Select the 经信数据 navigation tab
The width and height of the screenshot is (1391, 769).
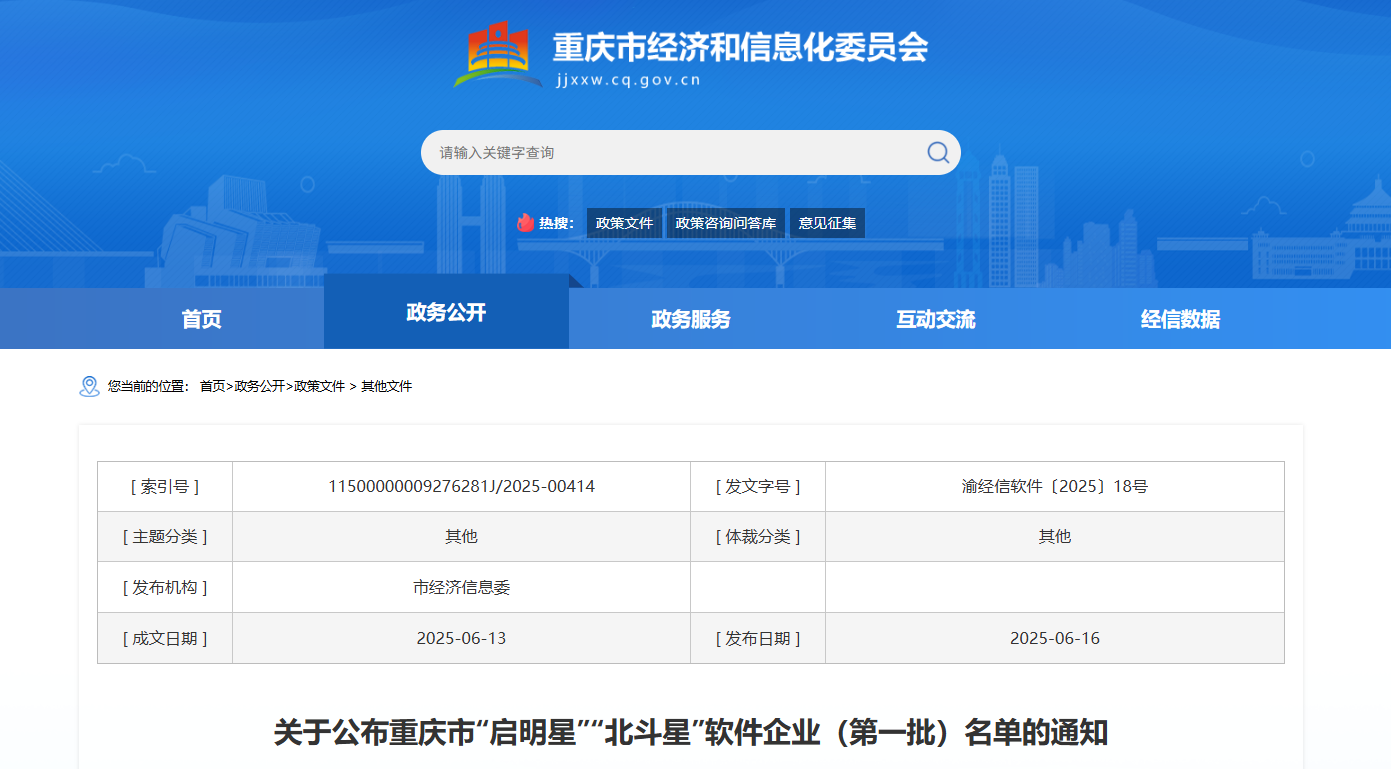(1180, 319)
